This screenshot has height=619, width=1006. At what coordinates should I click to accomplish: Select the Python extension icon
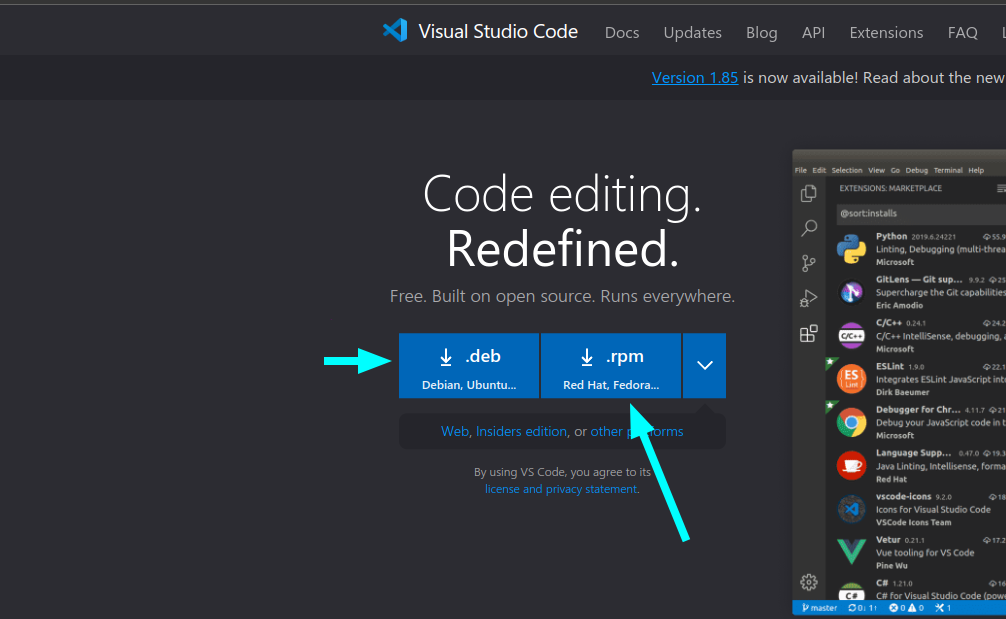(851, 249)
